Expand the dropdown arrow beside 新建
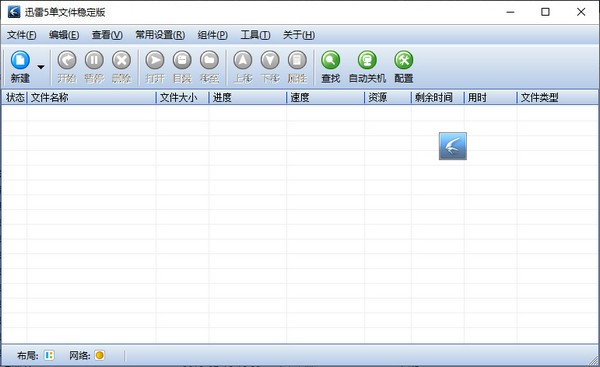This screenshot has width=600, height=367. pos(41,67)
